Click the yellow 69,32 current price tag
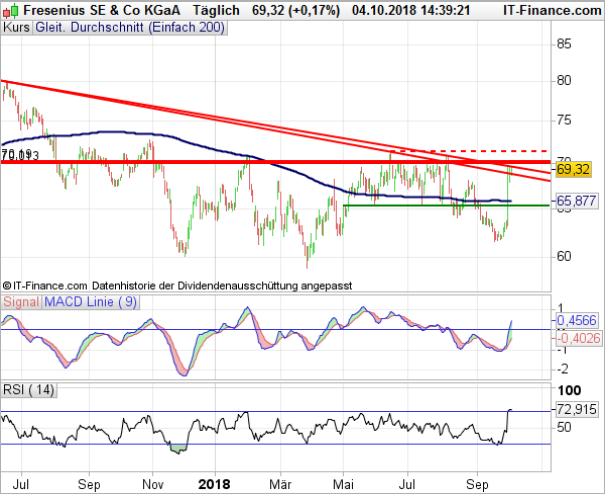Screen dimensions: 605x494 [x=573, y=169]
